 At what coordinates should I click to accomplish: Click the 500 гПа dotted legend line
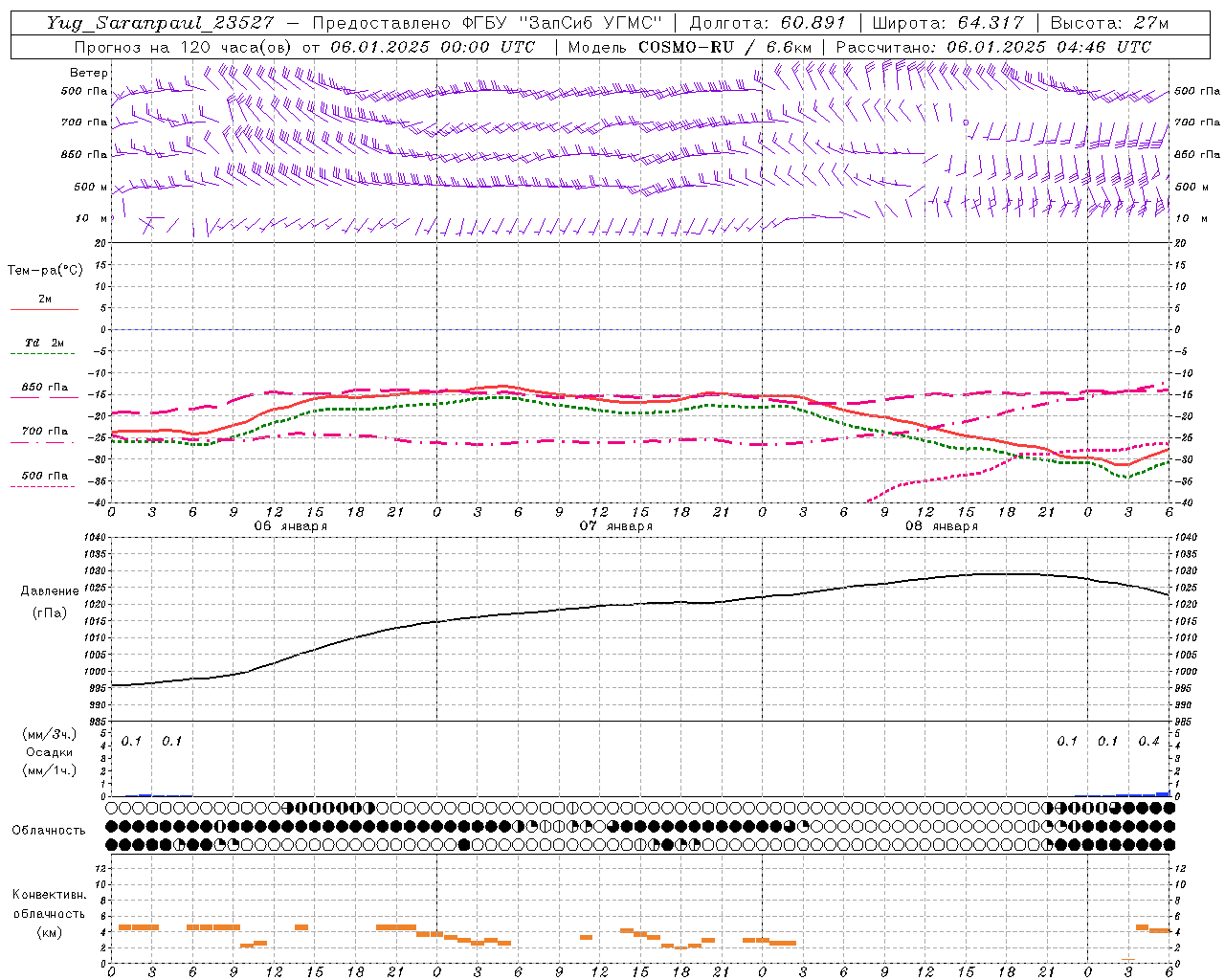click(42, 486)
